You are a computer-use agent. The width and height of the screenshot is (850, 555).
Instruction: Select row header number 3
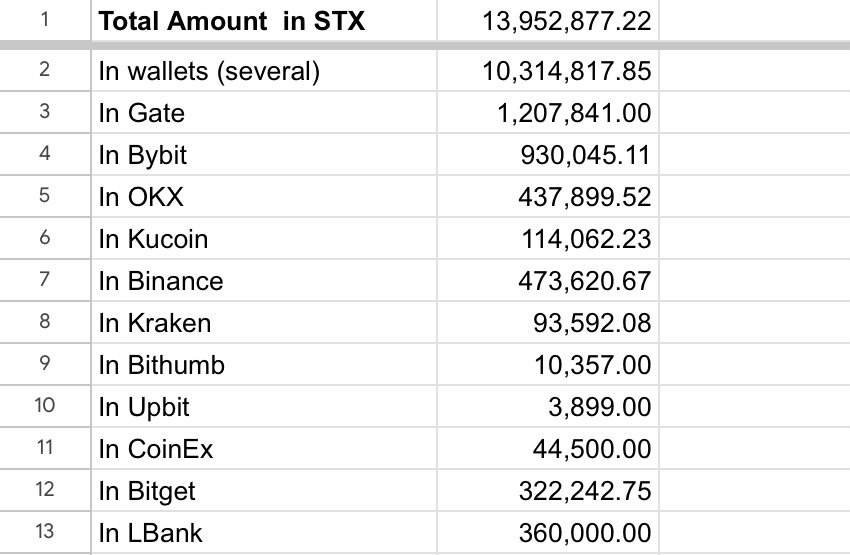coord(45,112)
